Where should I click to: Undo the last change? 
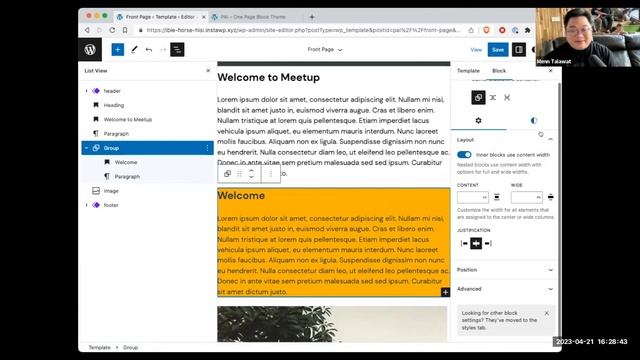tap(149, 50)
